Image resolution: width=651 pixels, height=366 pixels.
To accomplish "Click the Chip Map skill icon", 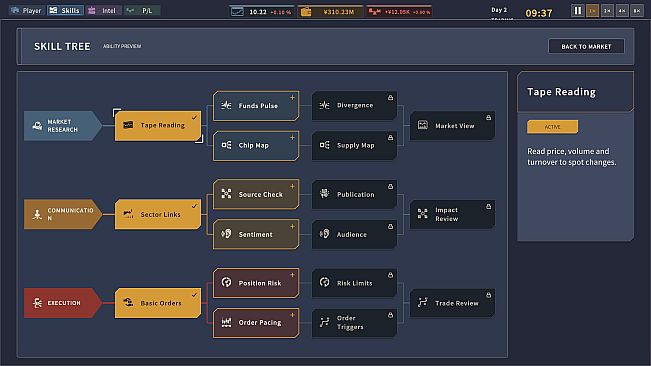I will coord(226,145).
